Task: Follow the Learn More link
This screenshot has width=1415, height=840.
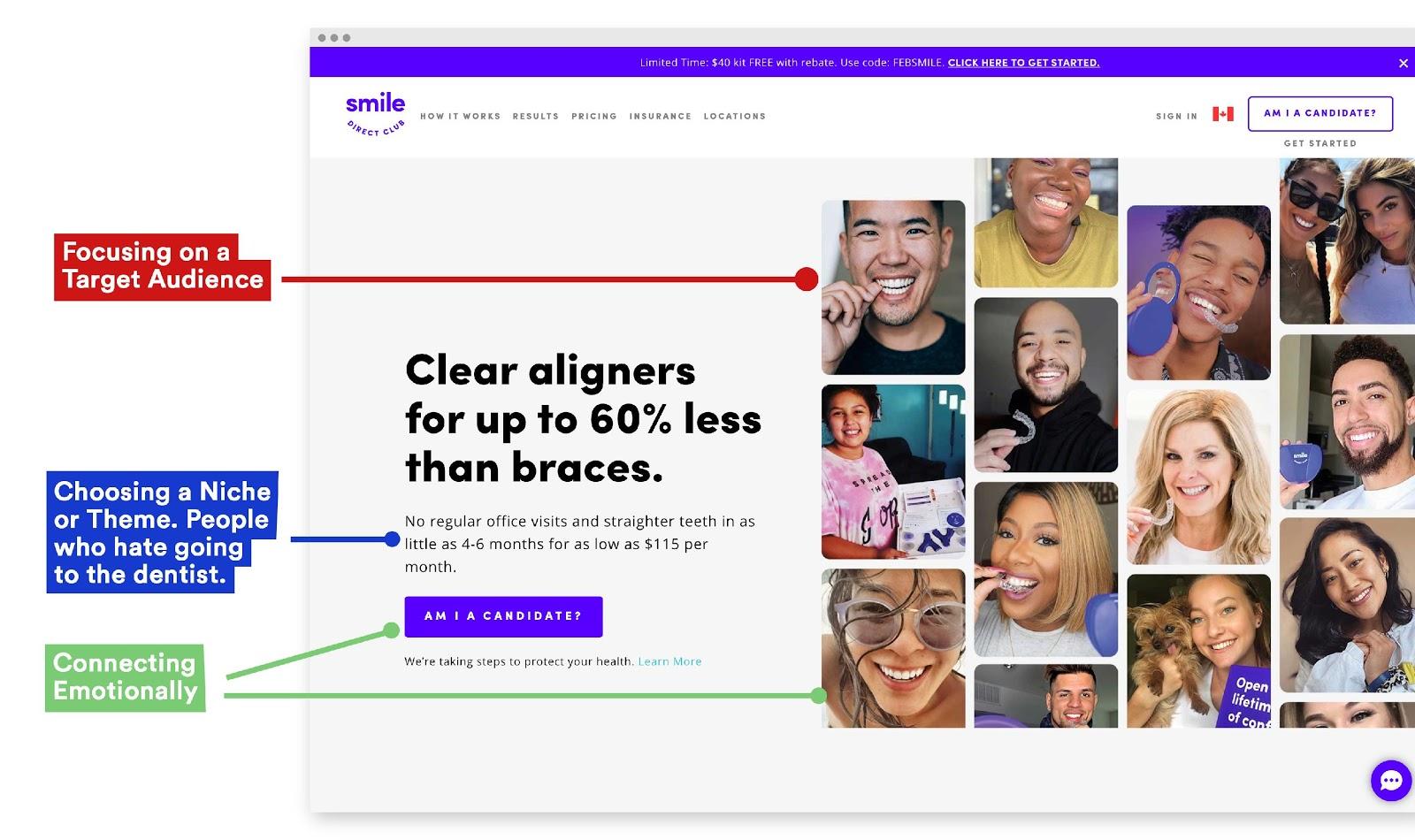Action: [669, 661]
